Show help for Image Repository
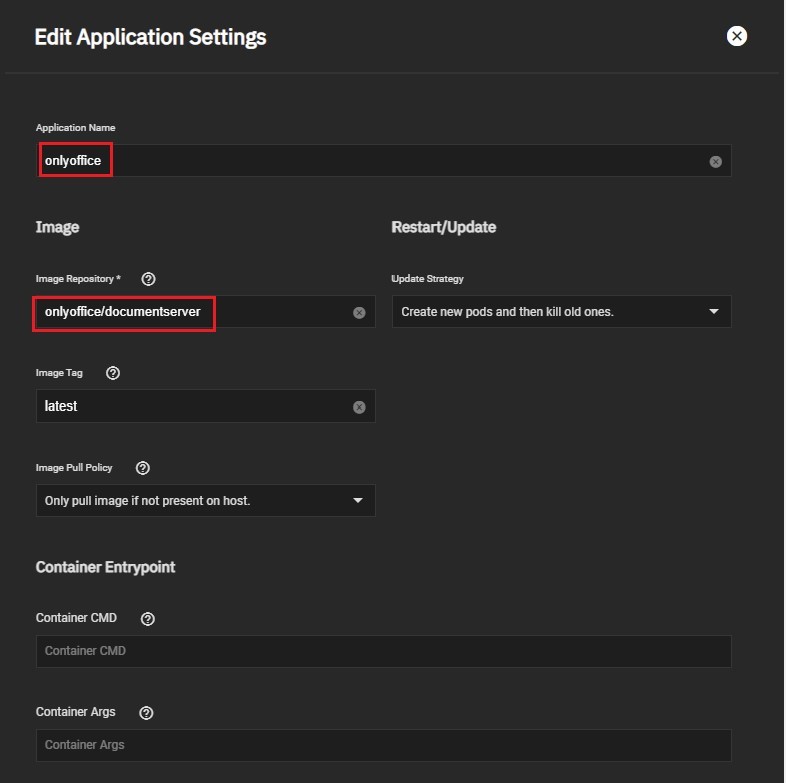This screenshot has width=786, height=783. (x=148, y=279)
